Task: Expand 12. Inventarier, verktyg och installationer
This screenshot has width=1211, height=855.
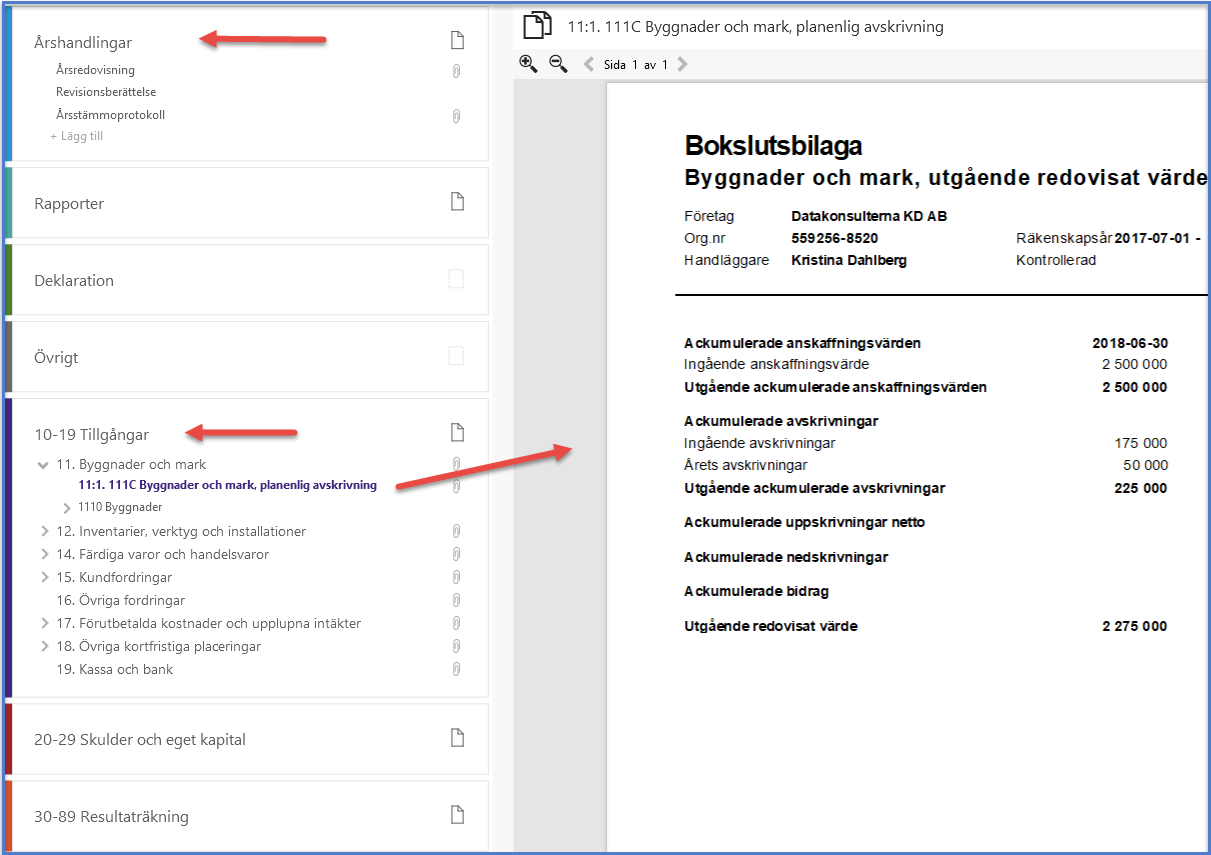Action: point(44,531)
